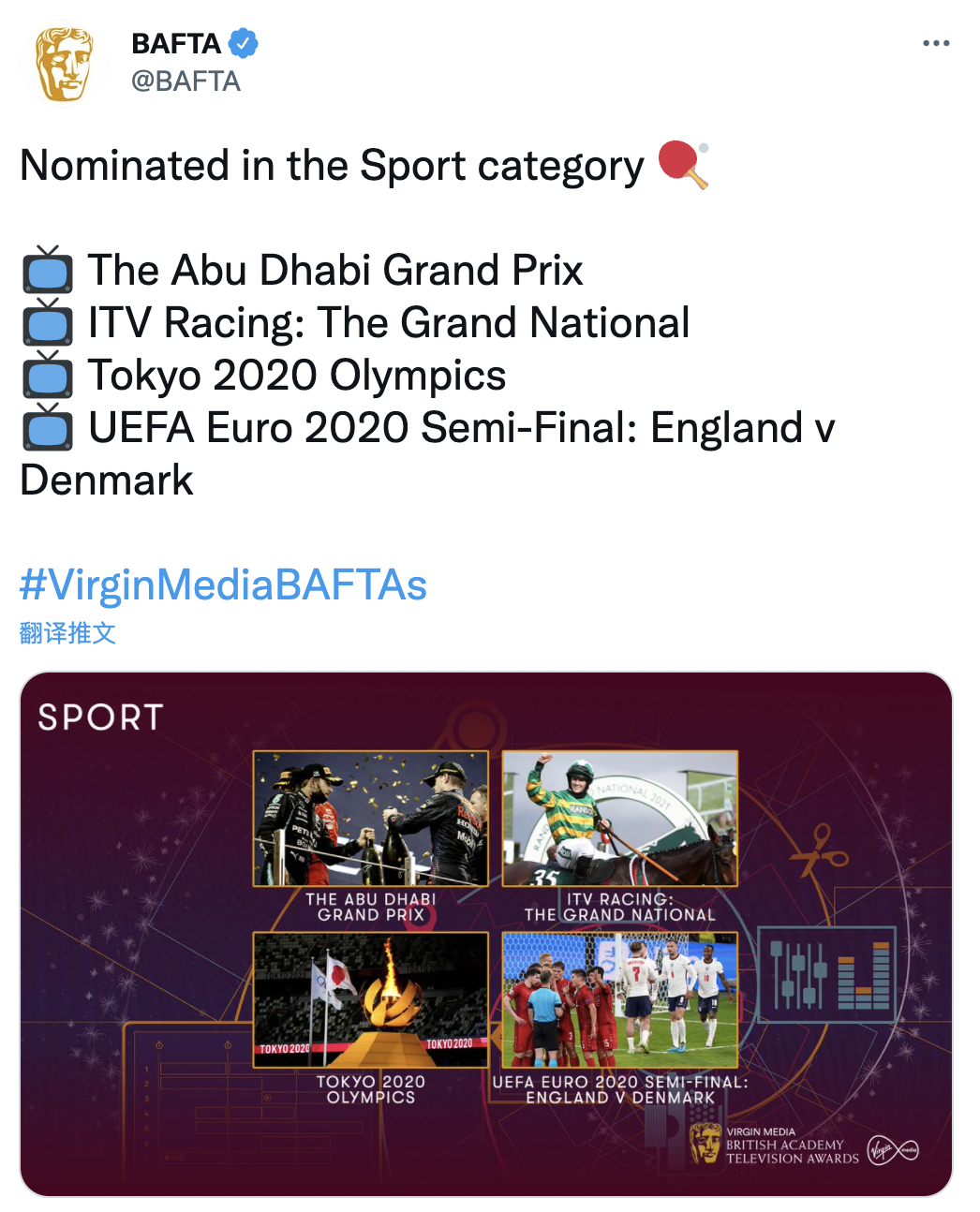The image size is (980, 1212).
Task: Click the TV emoji beside UEFA Euro 2020
Action: click(47, 428)
